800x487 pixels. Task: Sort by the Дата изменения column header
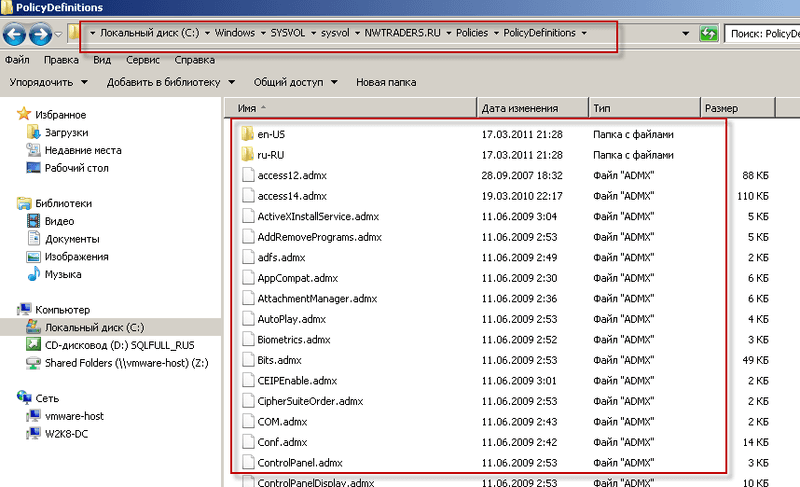pyautogui.click(x=533, y=108)
